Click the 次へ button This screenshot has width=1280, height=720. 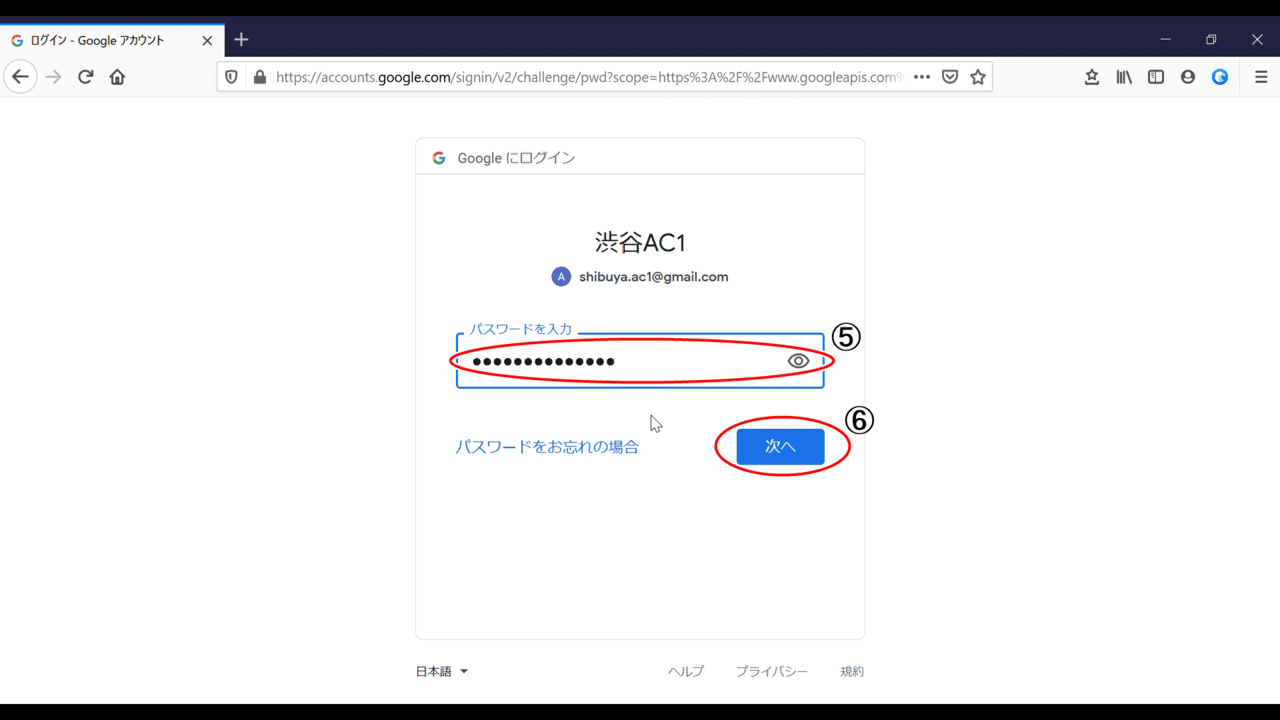tap(780, 446)
